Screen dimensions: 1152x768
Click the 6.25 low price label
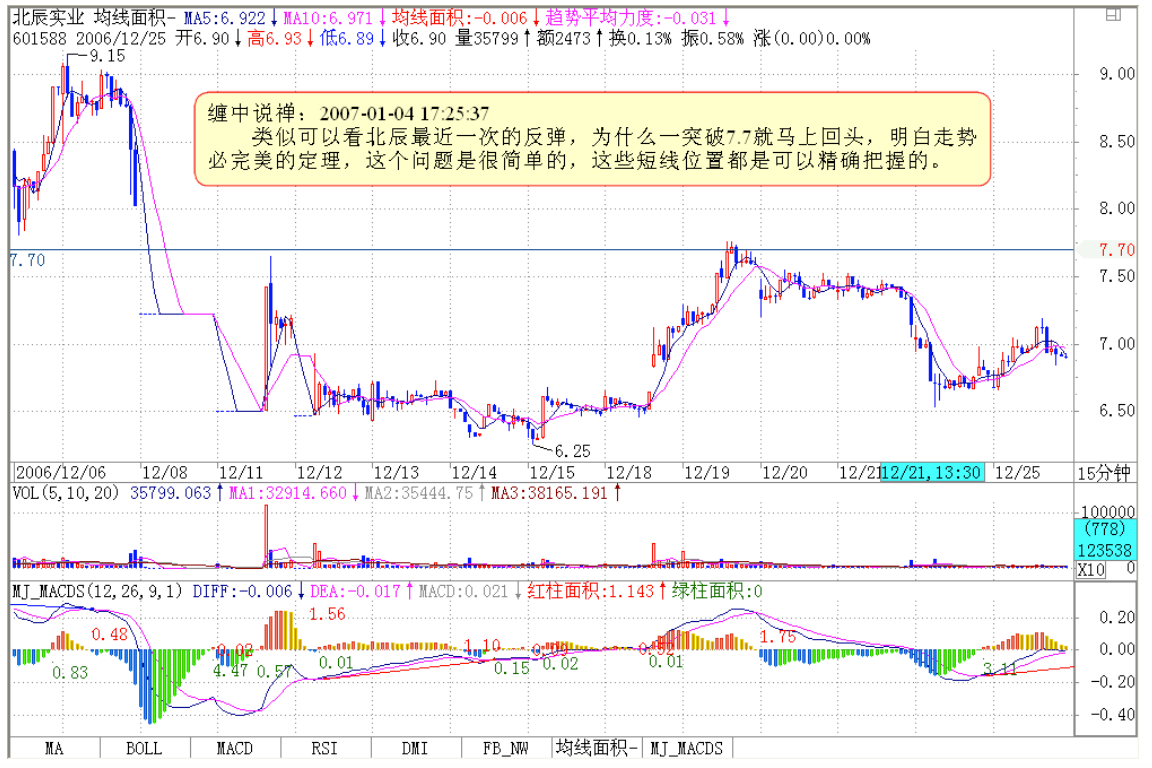click(x=572, y=451)
